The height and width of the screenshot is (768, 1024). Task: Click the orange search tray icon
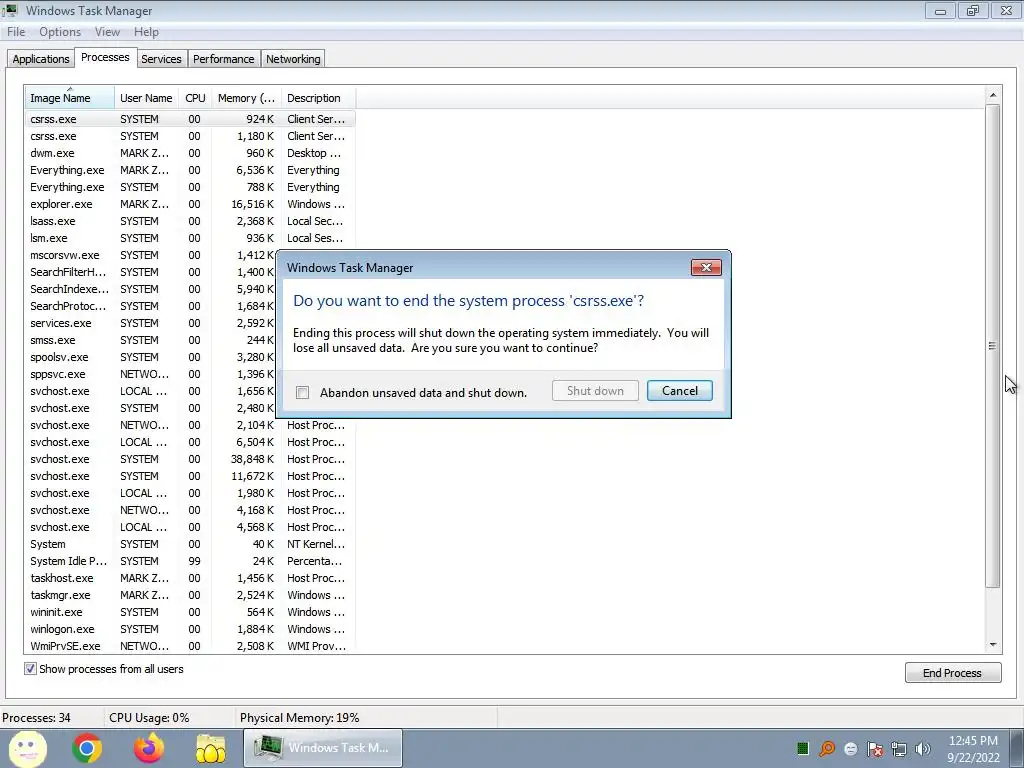827,748
